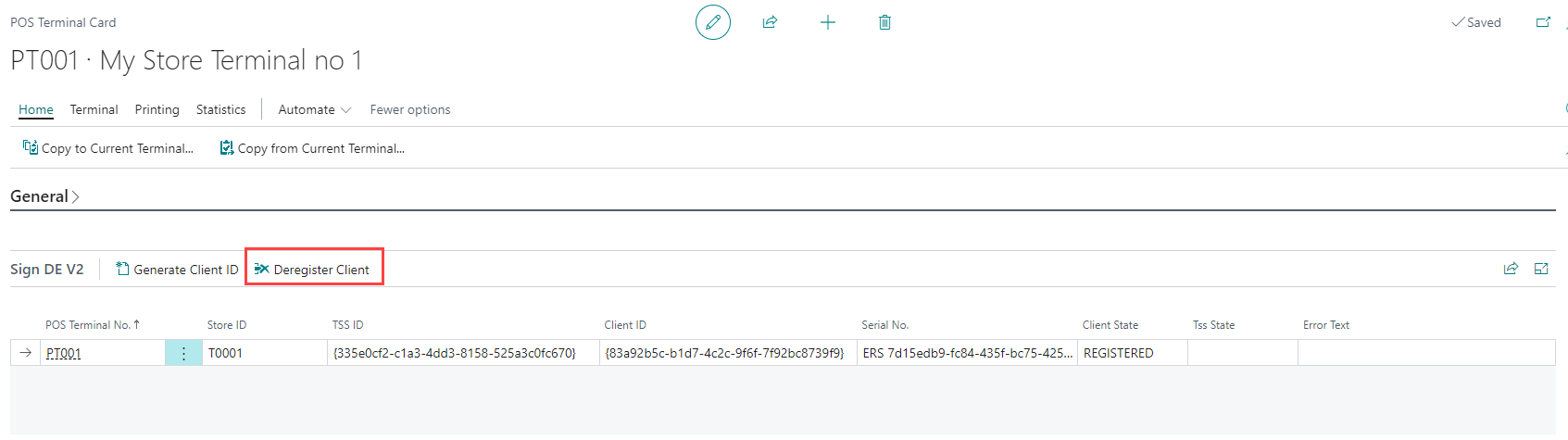Click the empty Tss State cell for PT001
This screenshot has height=440, width=1568.
point(1242,353)
